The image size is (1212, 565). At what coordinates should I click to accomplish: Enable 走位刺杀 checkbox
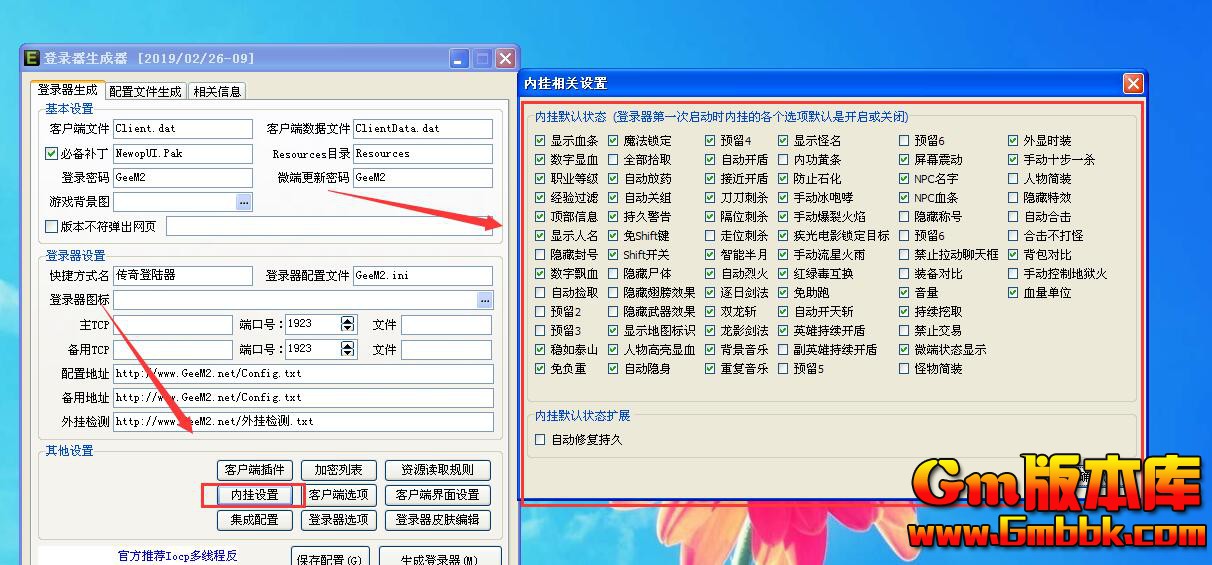(x=711, y=236)
